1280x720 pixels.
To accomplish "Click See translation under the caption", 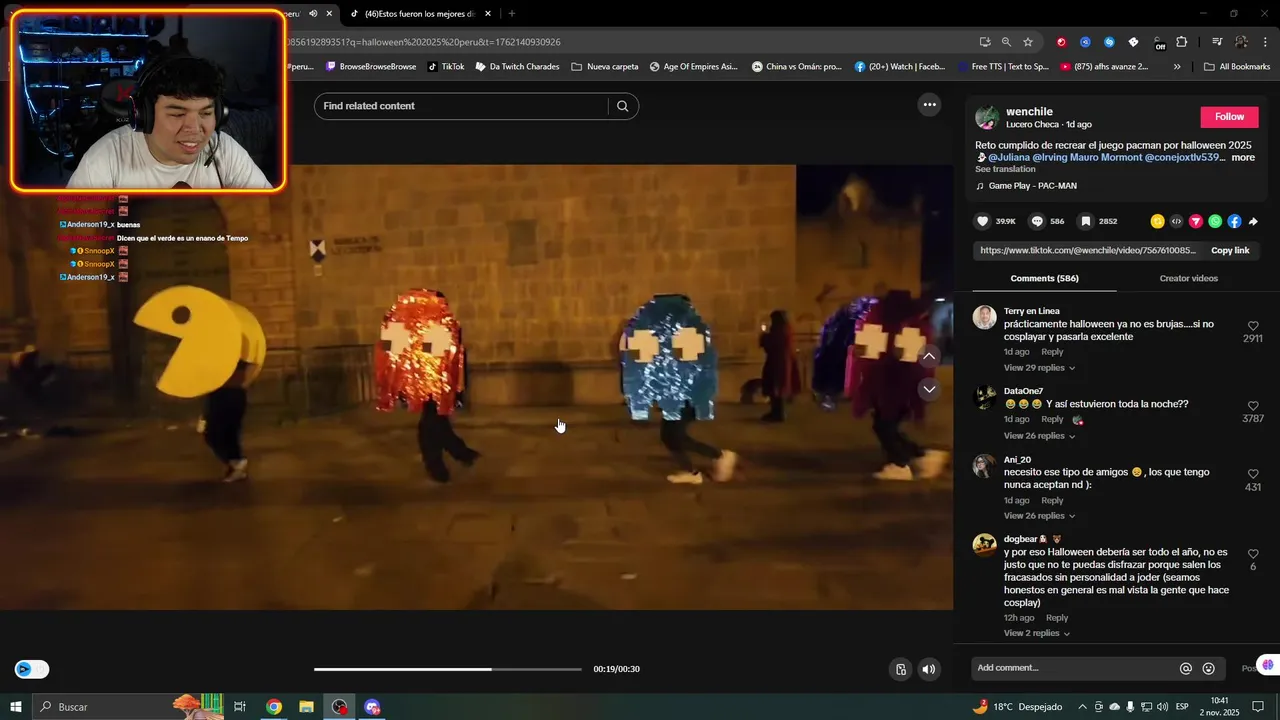I will 1005,169.
